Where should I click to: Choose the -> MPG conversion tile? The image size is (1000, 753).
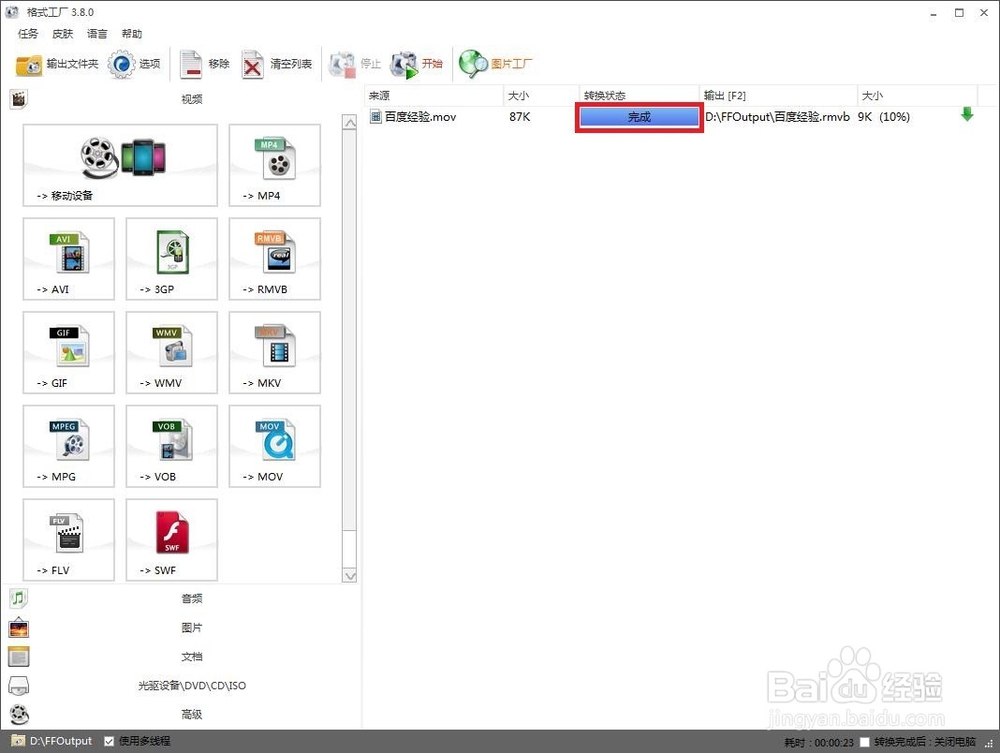pos(69,446)
